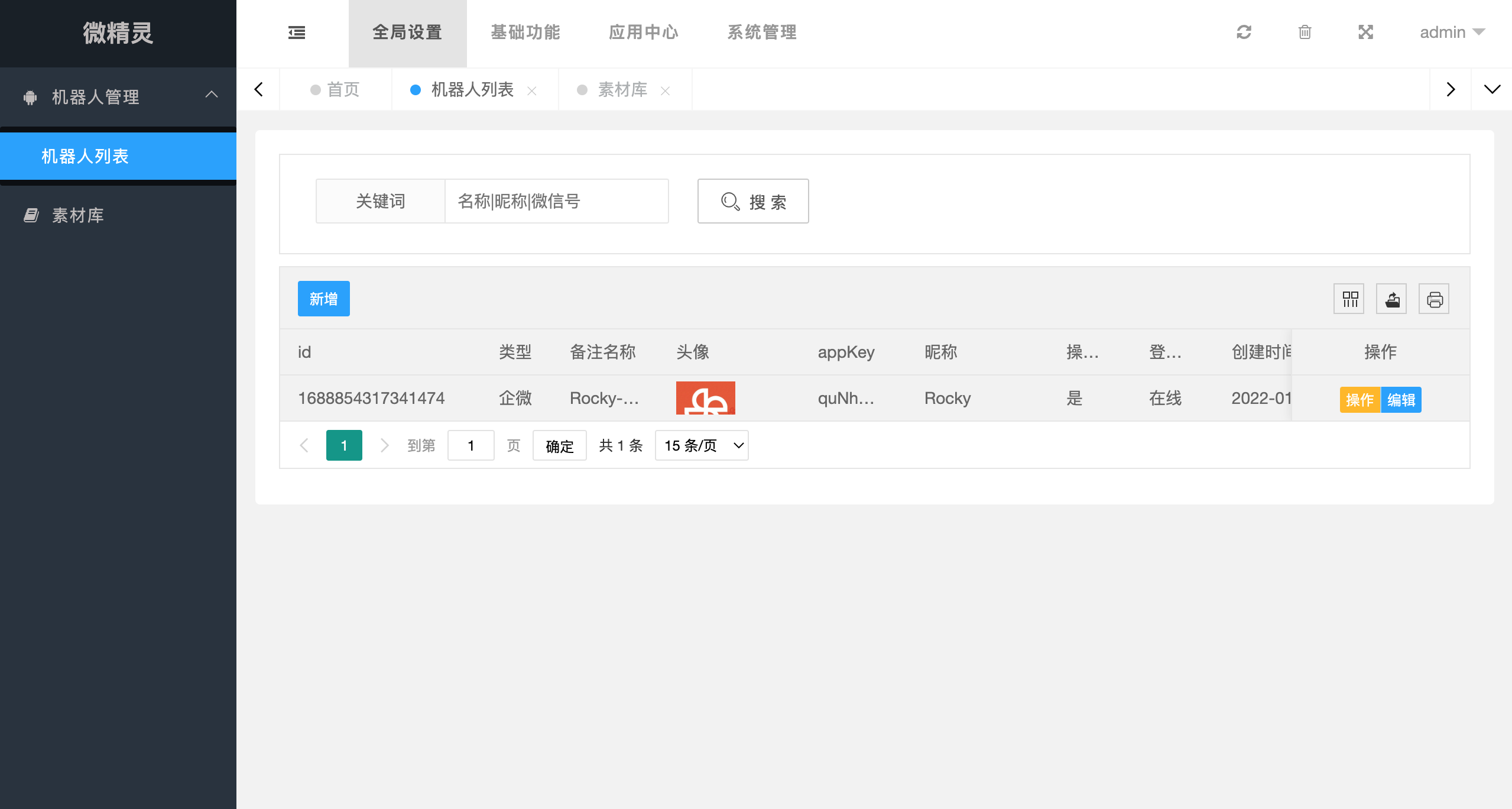Image resolution: width=1512 pixels, height=809 pixels.
Task: Open the admin user dropdown
Action: tap(1452, 33)
